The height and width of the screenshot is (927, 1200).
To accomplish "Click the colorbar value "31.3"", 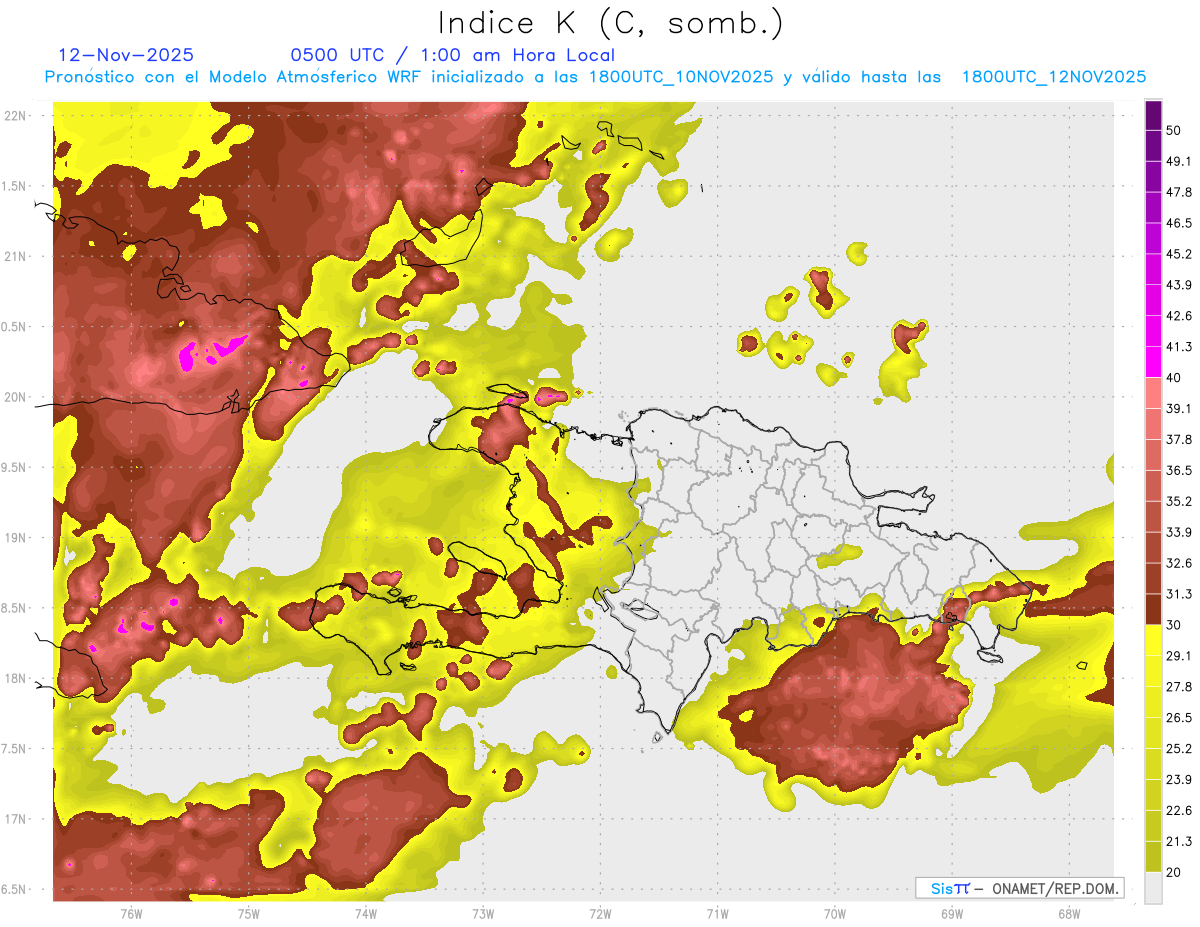I will coord(1178,594).
